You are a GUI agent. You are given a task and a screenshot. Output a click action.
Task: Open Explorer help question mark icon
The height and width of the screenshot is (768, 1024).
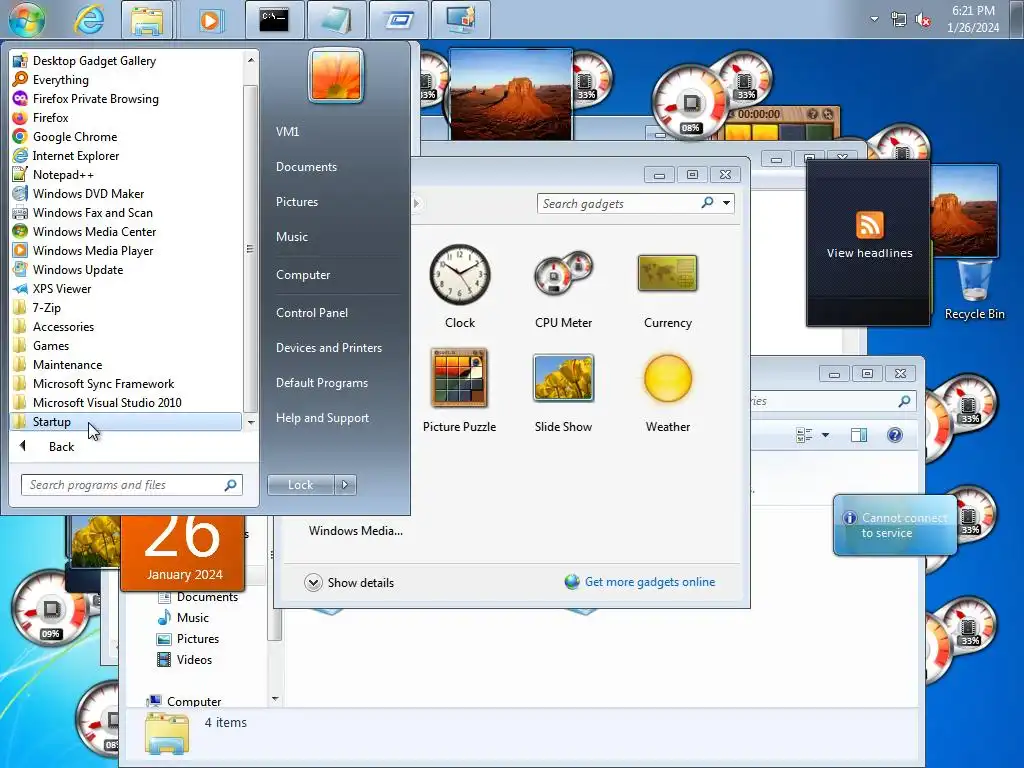[x=895, y=435]
